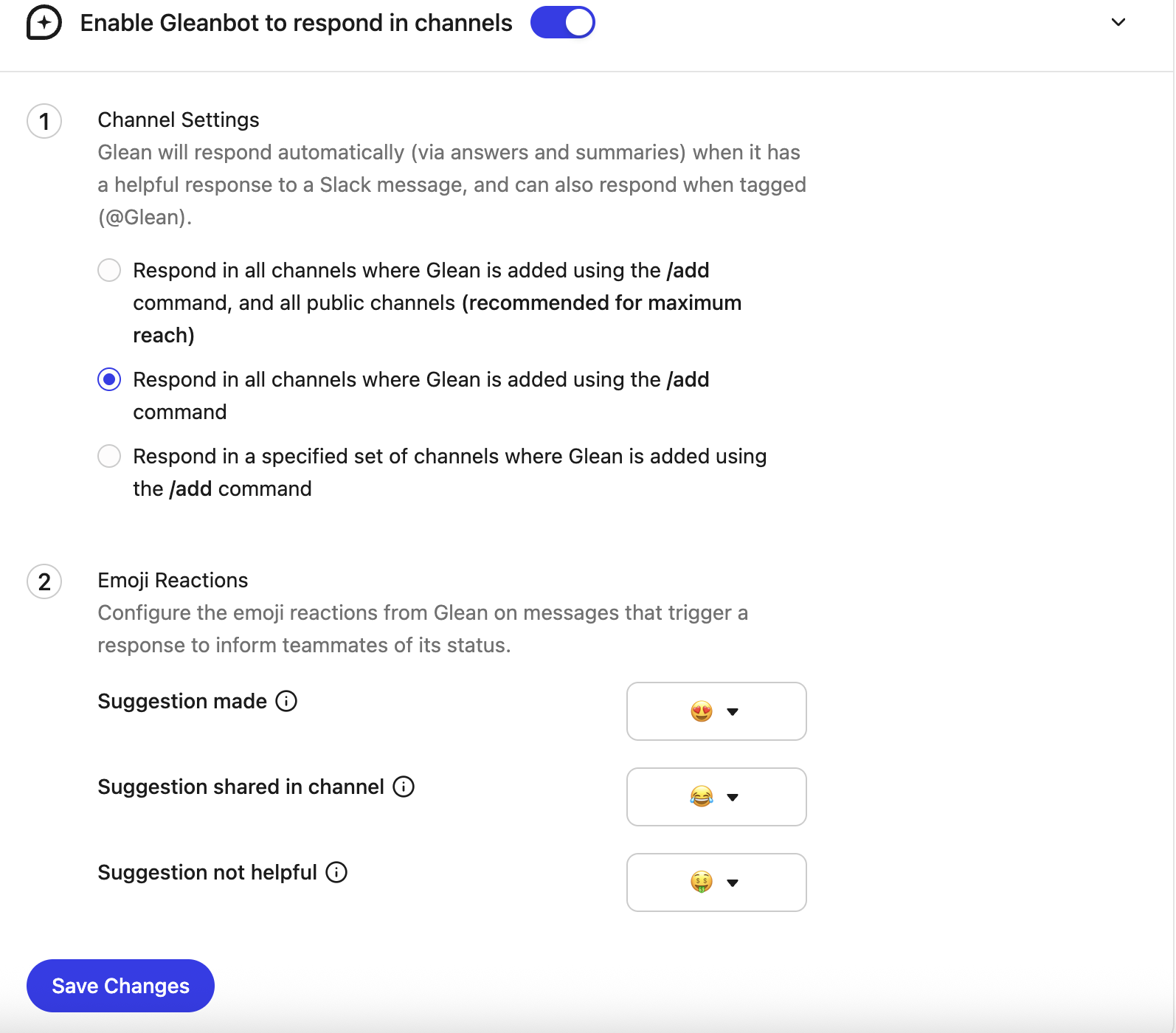
Task: Open the Suggestion shared in channel emoji dropdown
Action: [731, 797]
